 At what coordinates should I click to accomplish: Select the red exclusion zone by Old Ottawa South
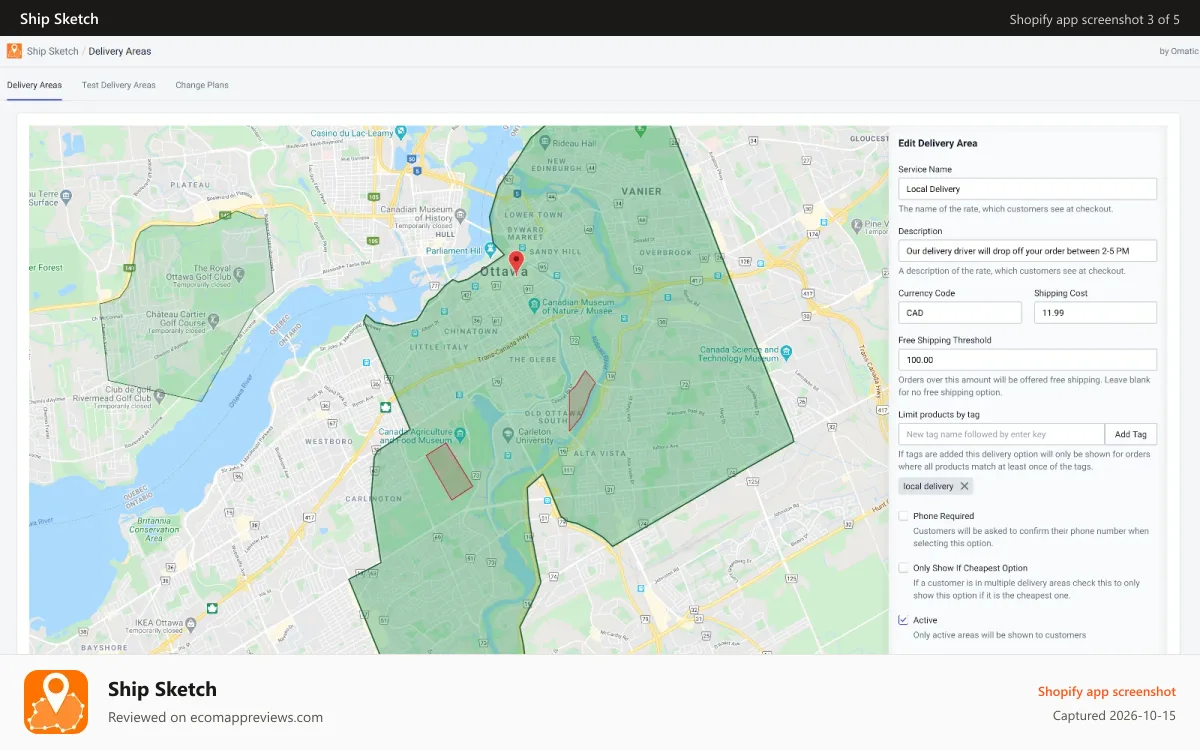tap(581, 401)
